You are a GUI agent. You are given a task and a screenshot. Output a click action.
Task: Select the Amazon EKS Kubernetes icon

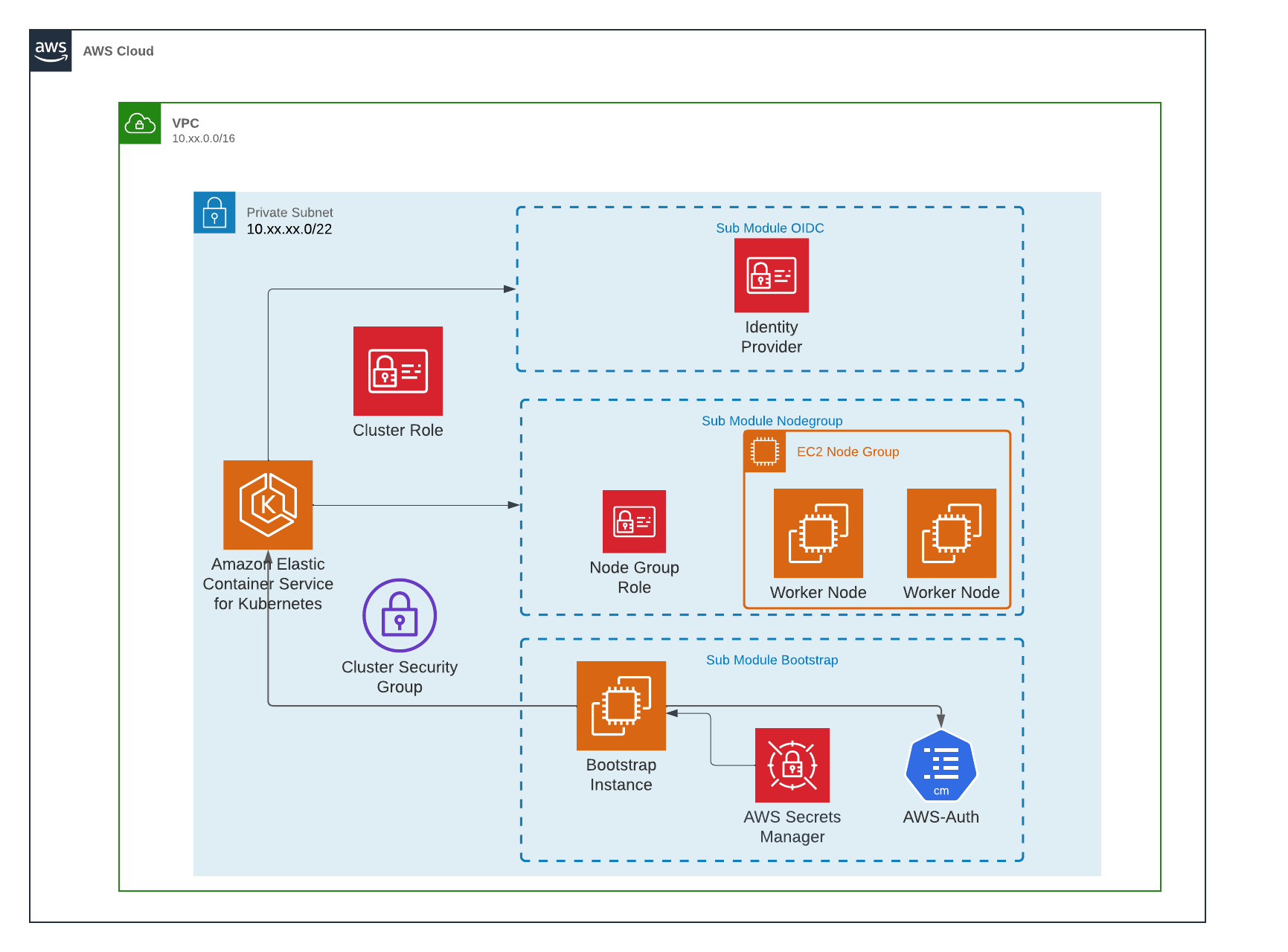coord(268,505)
